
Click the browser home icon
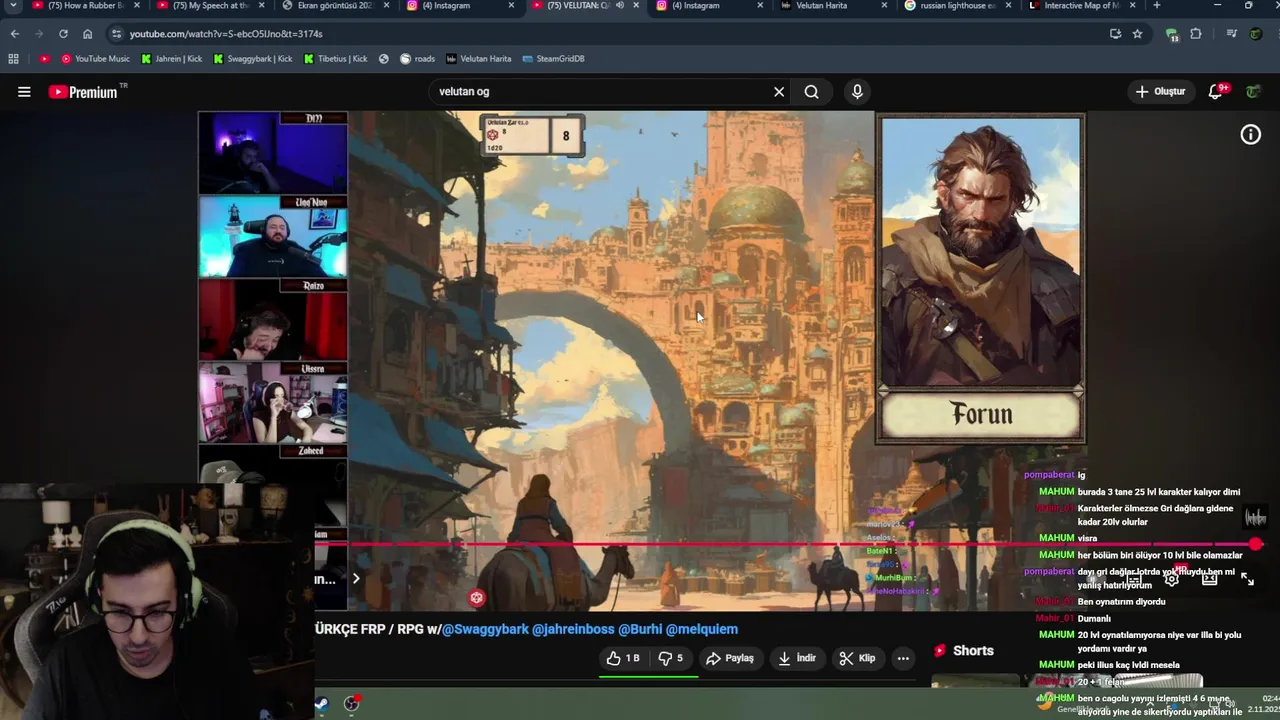point(87,34)
